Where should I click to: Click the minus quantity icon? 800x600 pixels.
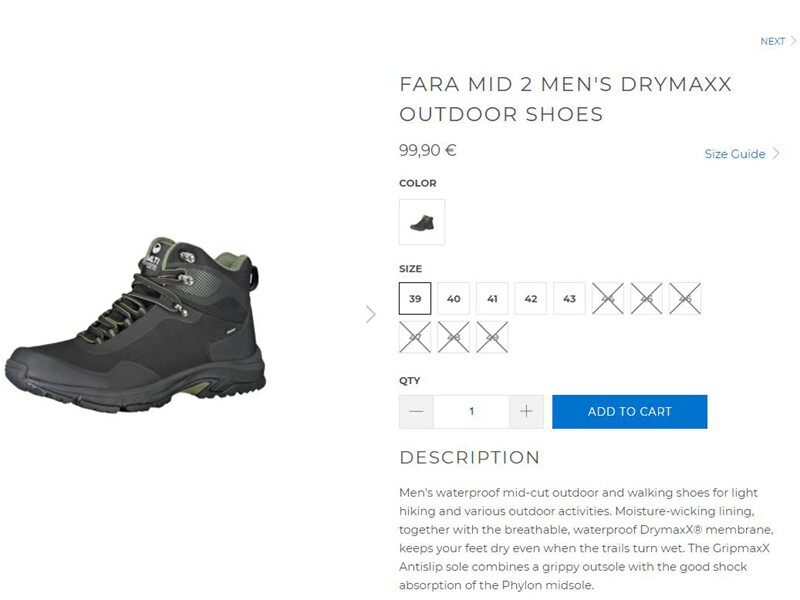coord(416,412)
